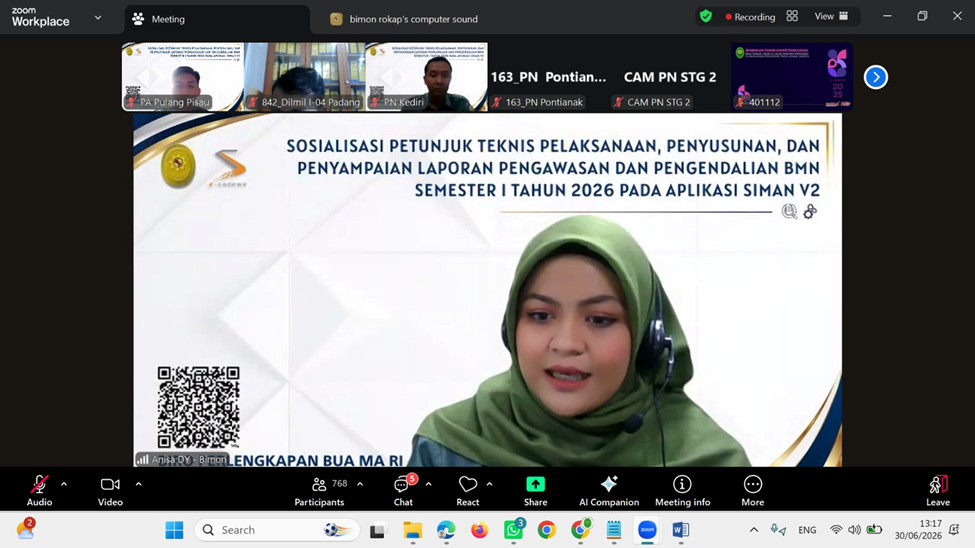Viewport: 975px width, 548px height.
Task: Open the clock showing 13:17
Action: 918,530
